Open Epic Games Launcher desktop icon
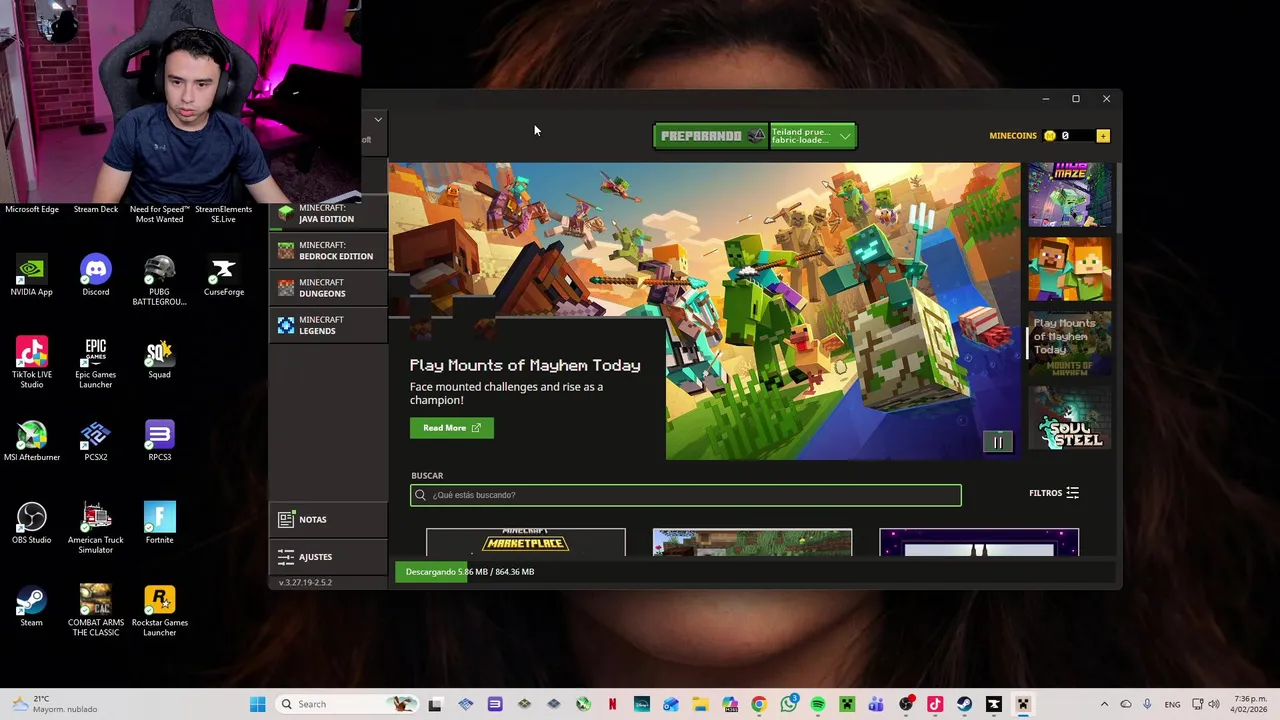The image size is (1280, 720). pyautogui.click(x=96, y=363)
